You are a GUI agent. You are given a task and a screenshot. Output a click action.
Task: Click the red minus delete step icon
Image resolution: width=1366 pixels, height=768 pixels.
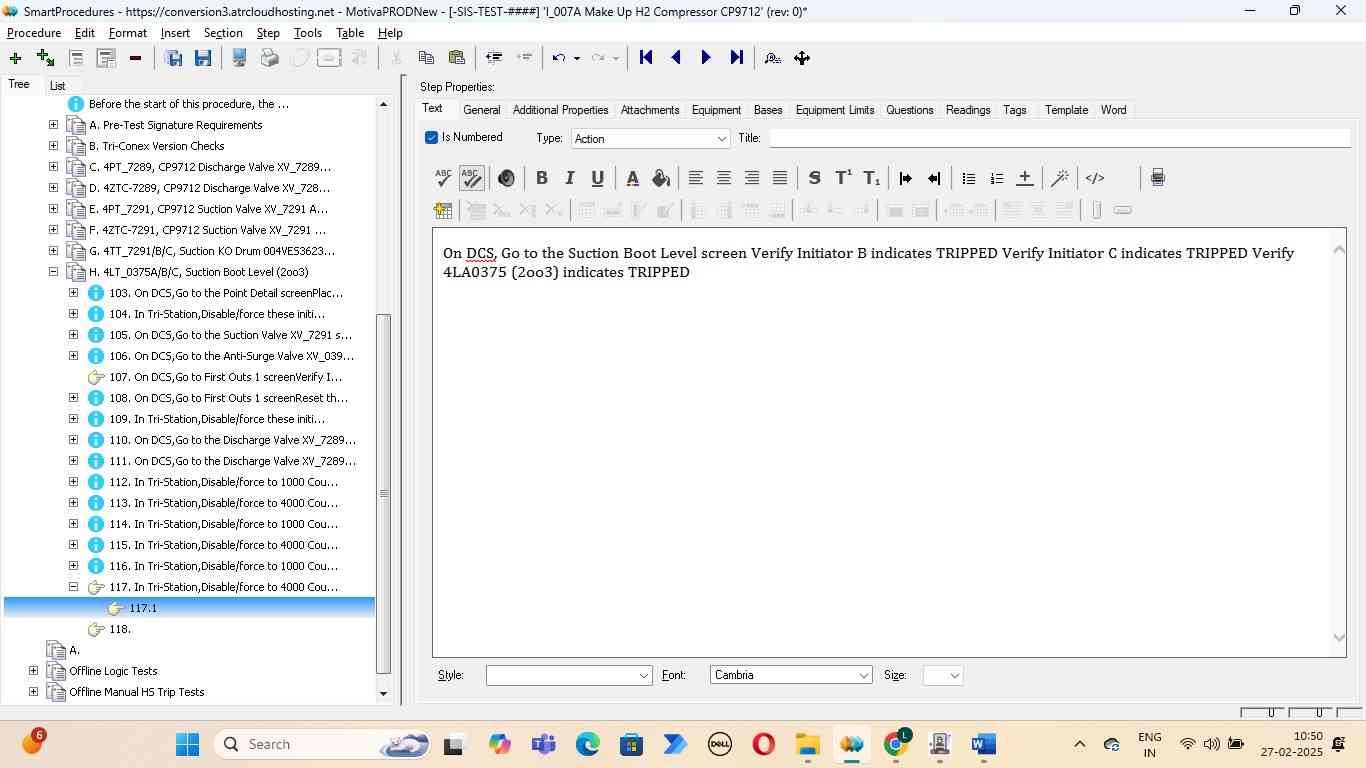[135, 58]
